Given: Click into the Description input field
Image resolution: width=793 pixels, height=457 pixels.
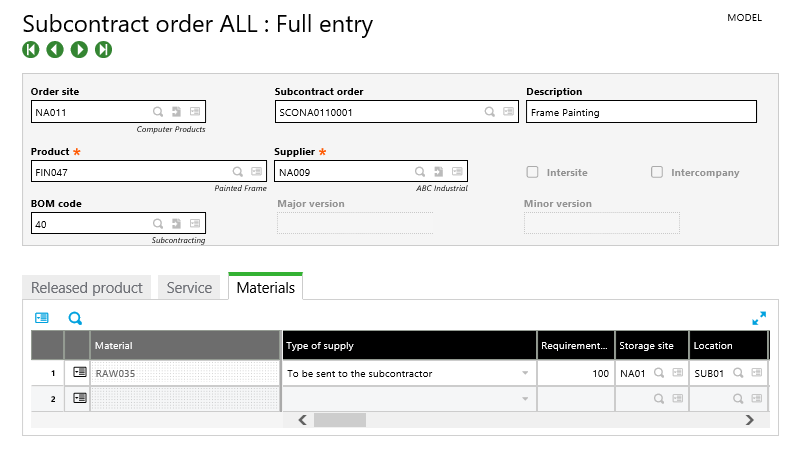Looking at the screenshot, I should coord(640,112).
